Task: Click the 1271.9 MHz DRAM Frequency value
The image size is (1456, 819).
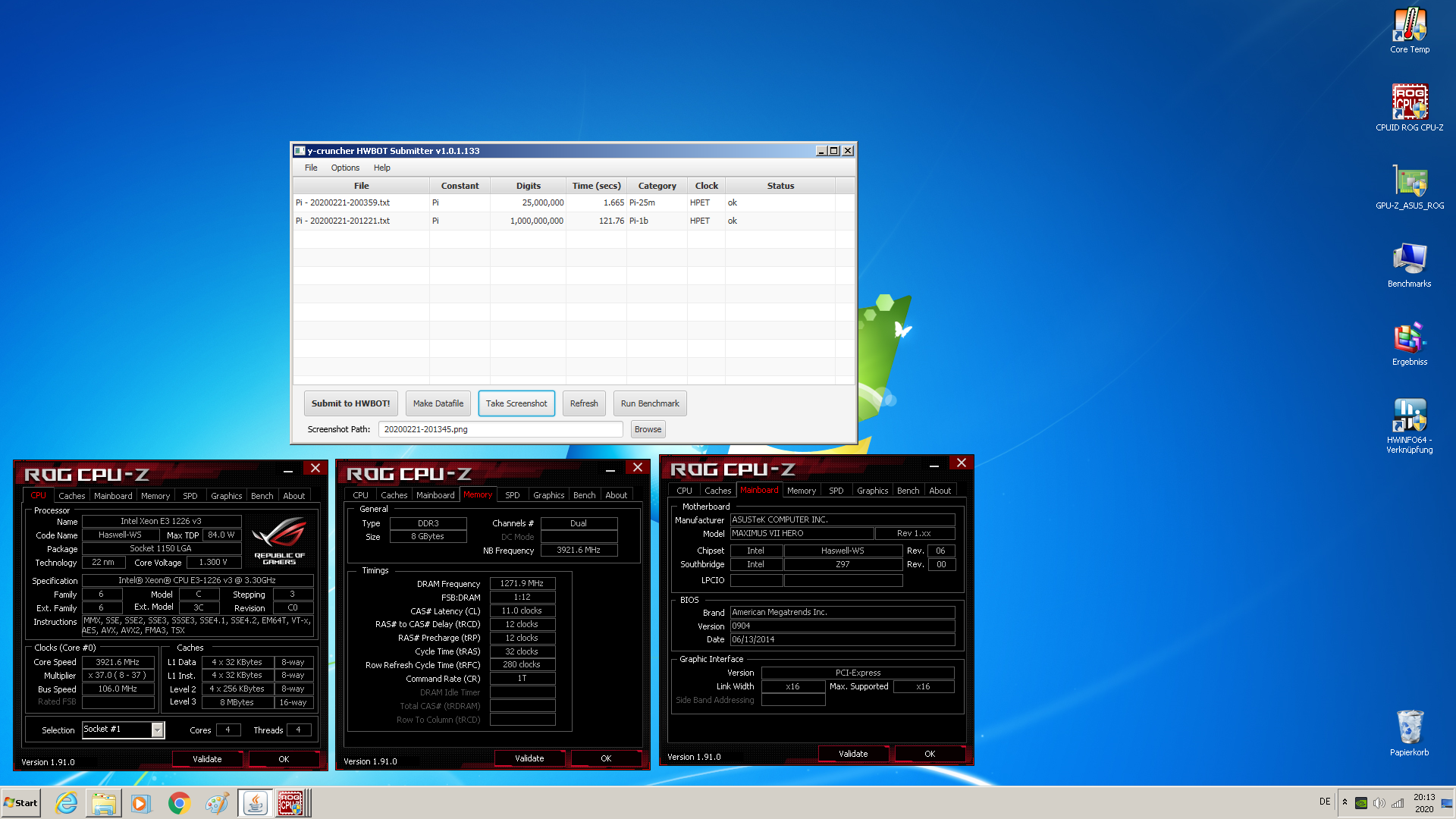Action: coord(522,583)
